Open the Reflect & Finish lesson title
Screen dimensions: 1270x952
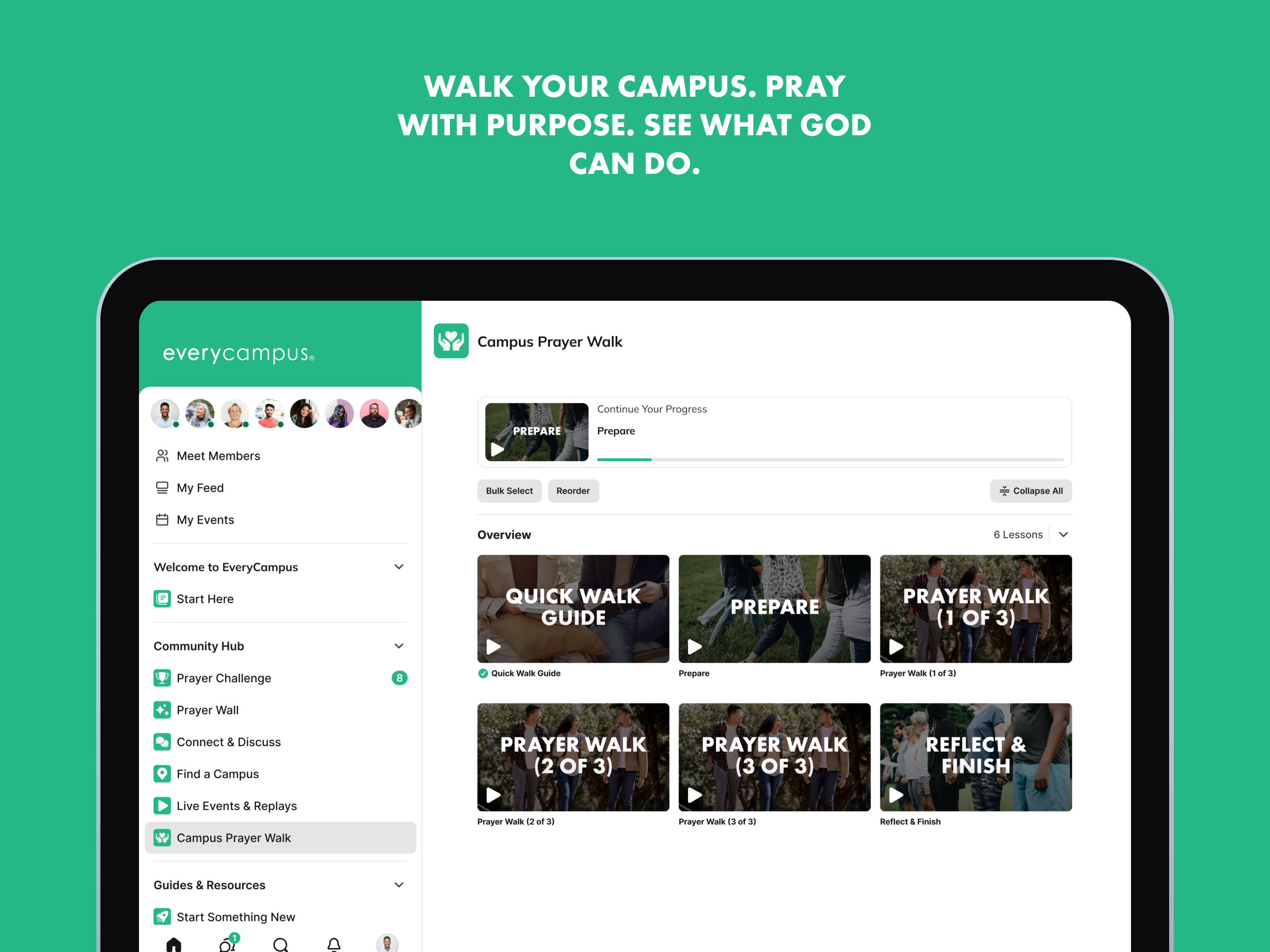tap(910, 822)
